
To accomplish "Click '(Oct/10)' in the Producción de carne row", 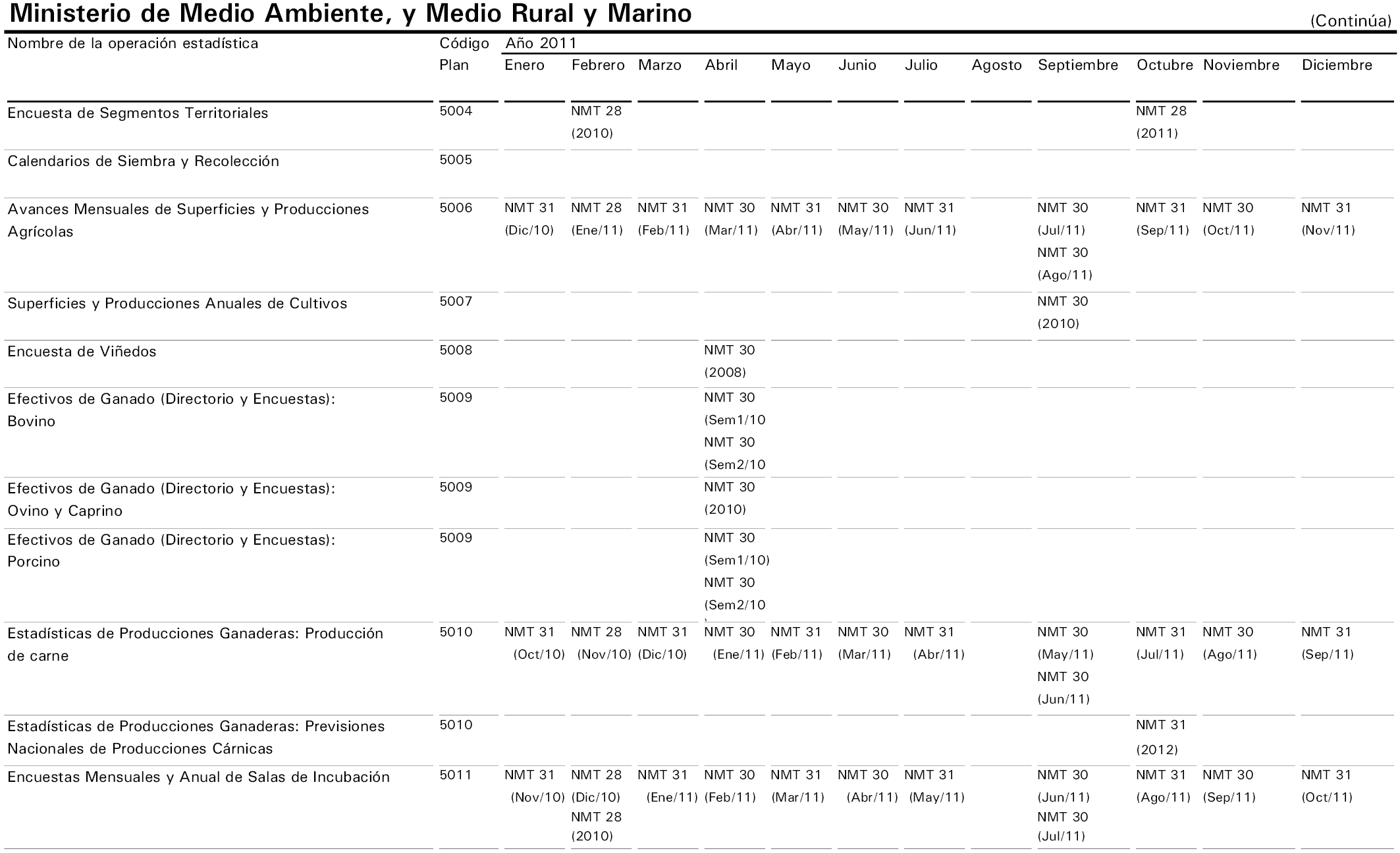I will tap(539, 655).
